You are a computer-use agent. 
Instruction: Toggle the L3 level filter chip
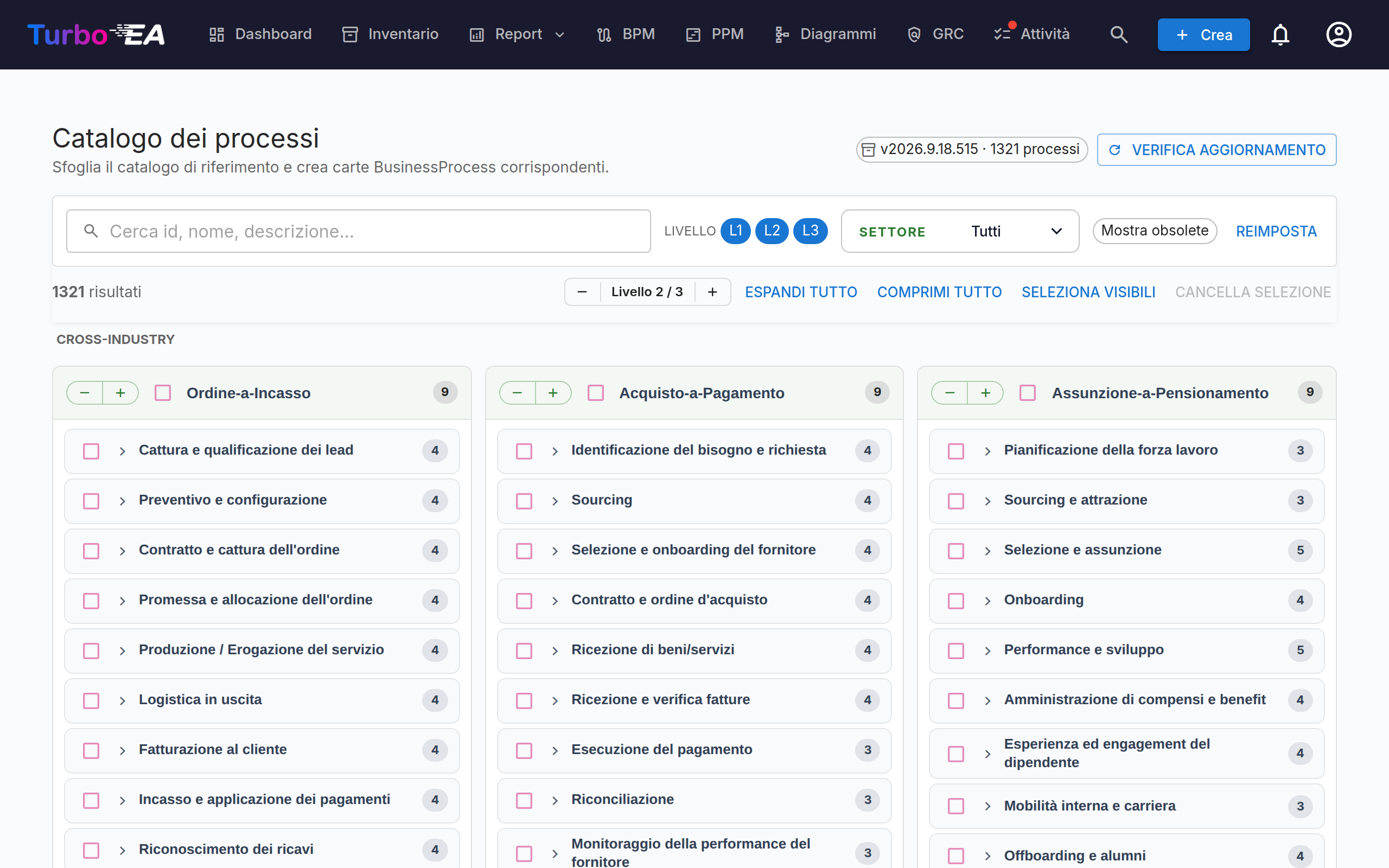(x=810, y=231)
